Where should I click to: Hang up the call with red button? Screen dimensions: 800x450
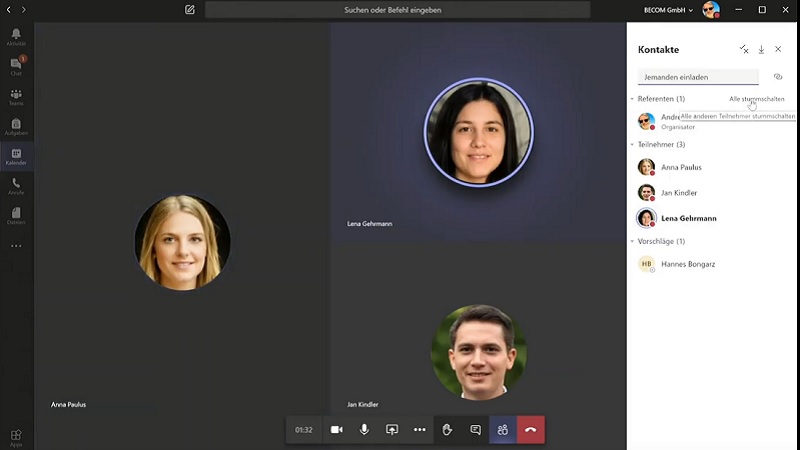point(530,429)
